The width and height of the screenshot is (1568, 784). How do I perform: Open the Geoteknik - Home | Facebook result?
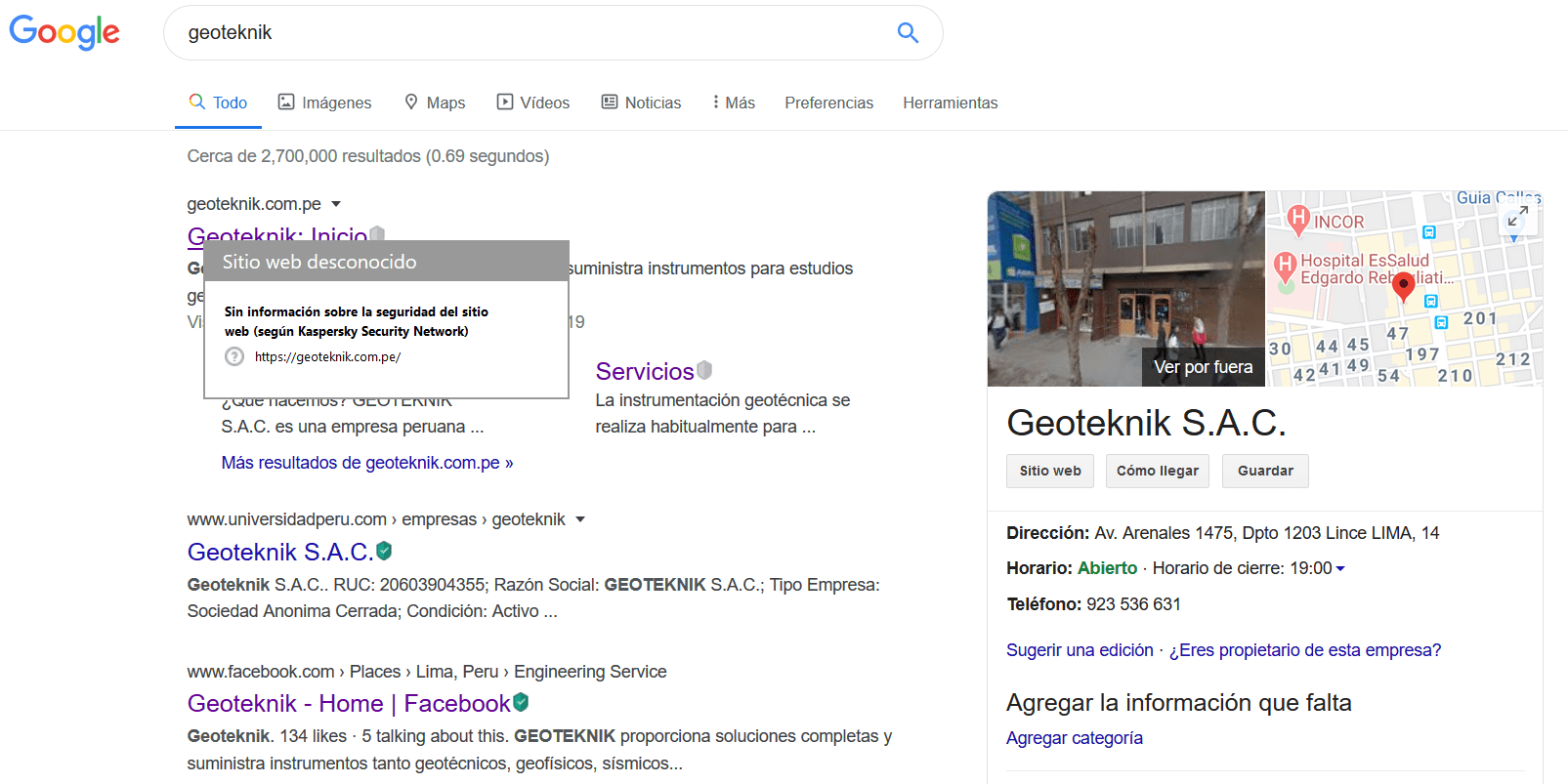(x=349, y=704)
